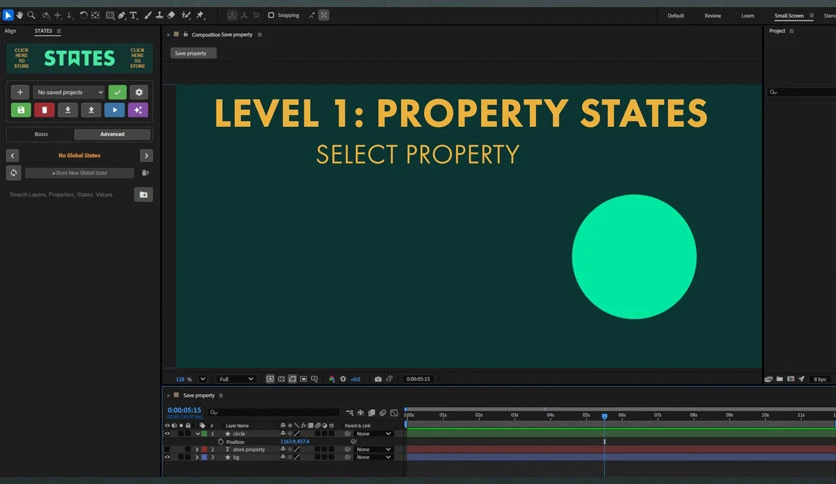Go to next global state arrow

tap(146, 156)
